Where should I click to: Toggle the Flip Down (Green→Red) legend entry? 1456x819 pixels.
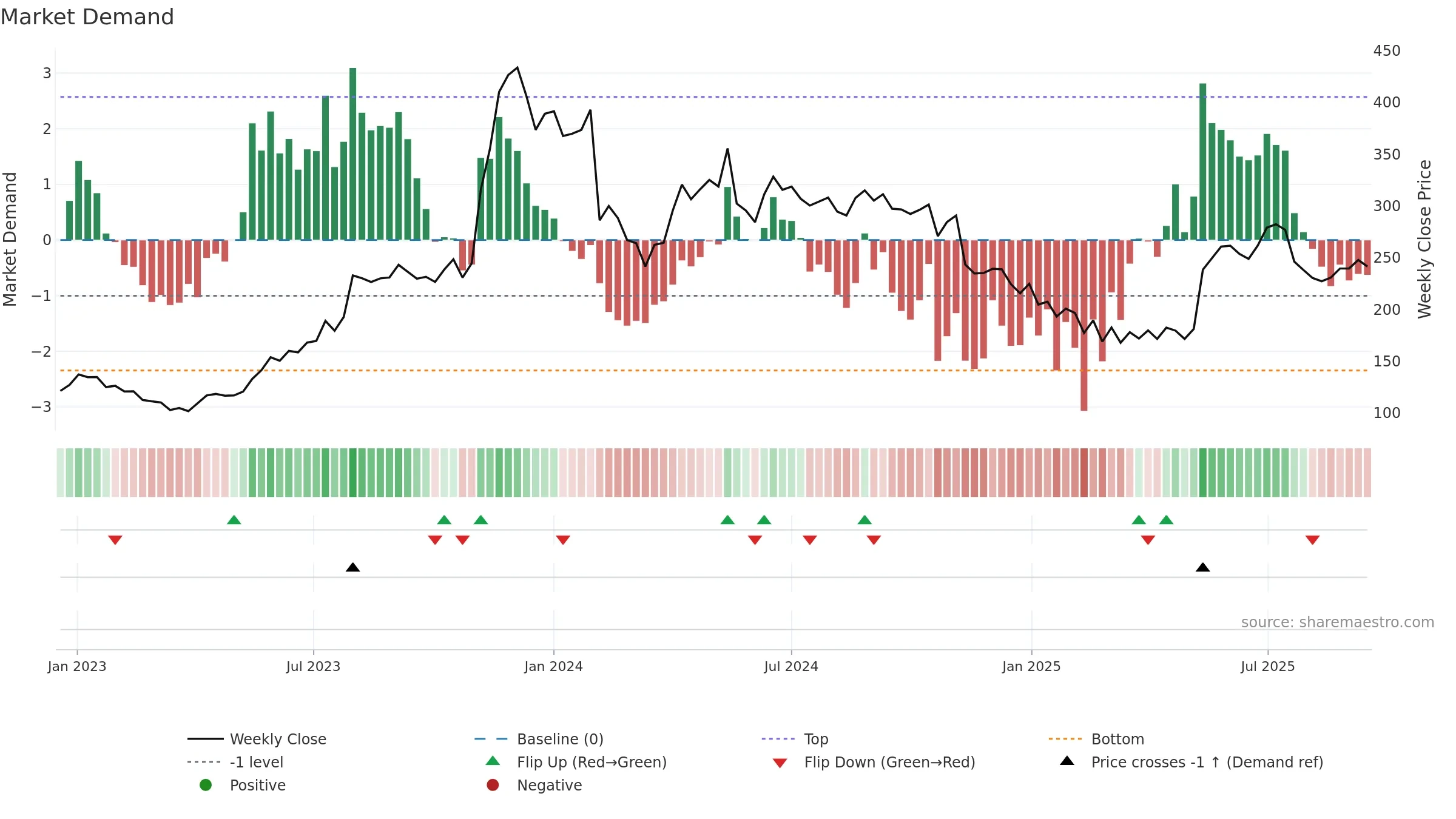point(874,762)
